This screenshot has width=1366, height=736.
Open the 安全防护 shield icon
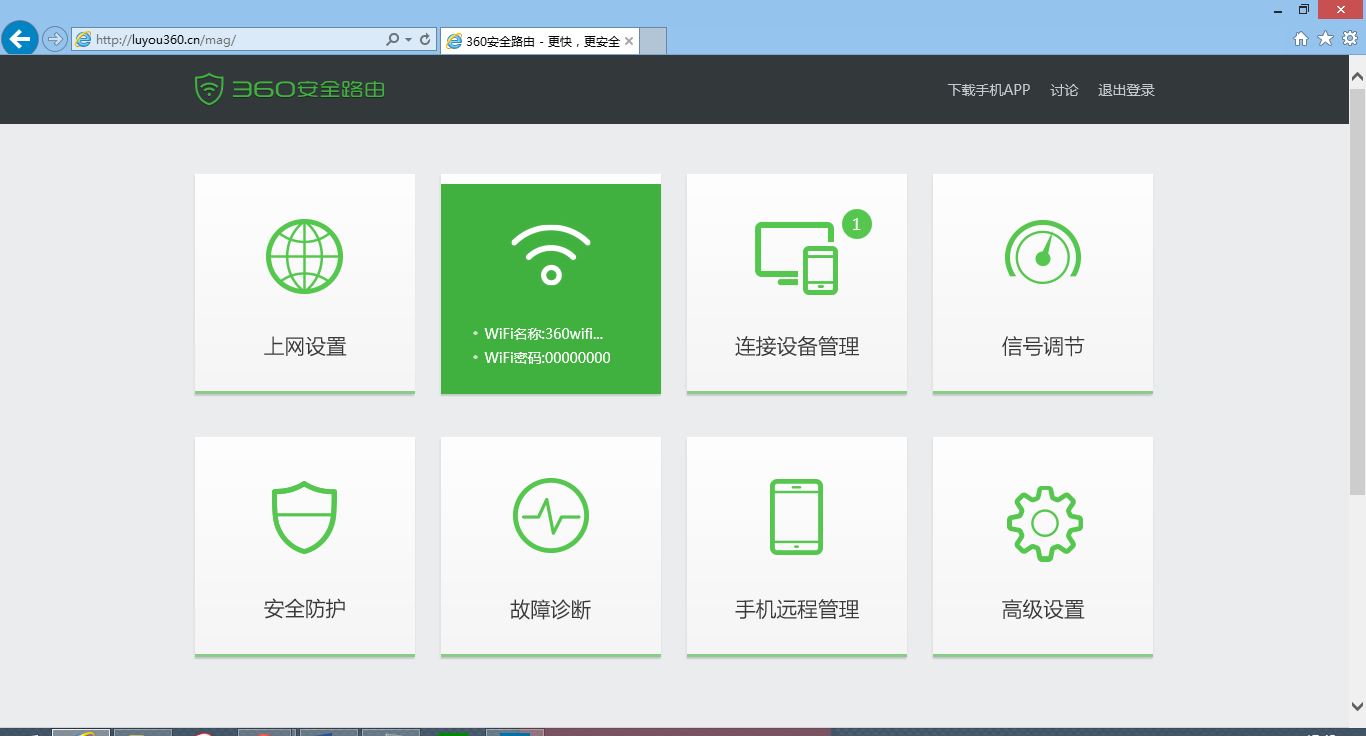(x=304, y=517)
